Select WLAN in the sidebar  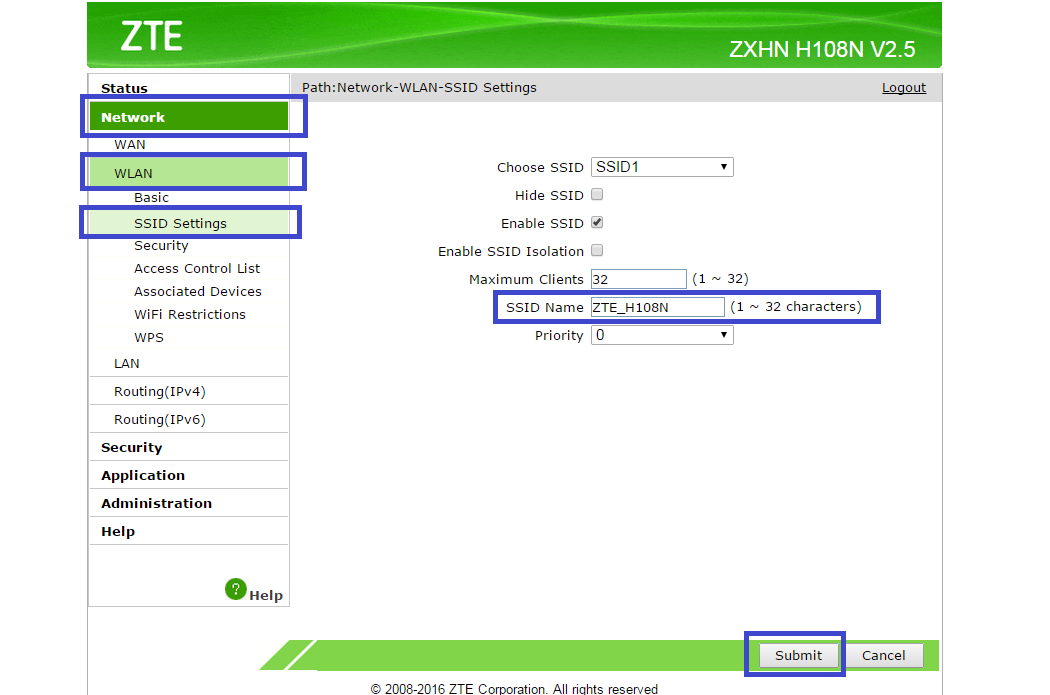pos(189,173)
